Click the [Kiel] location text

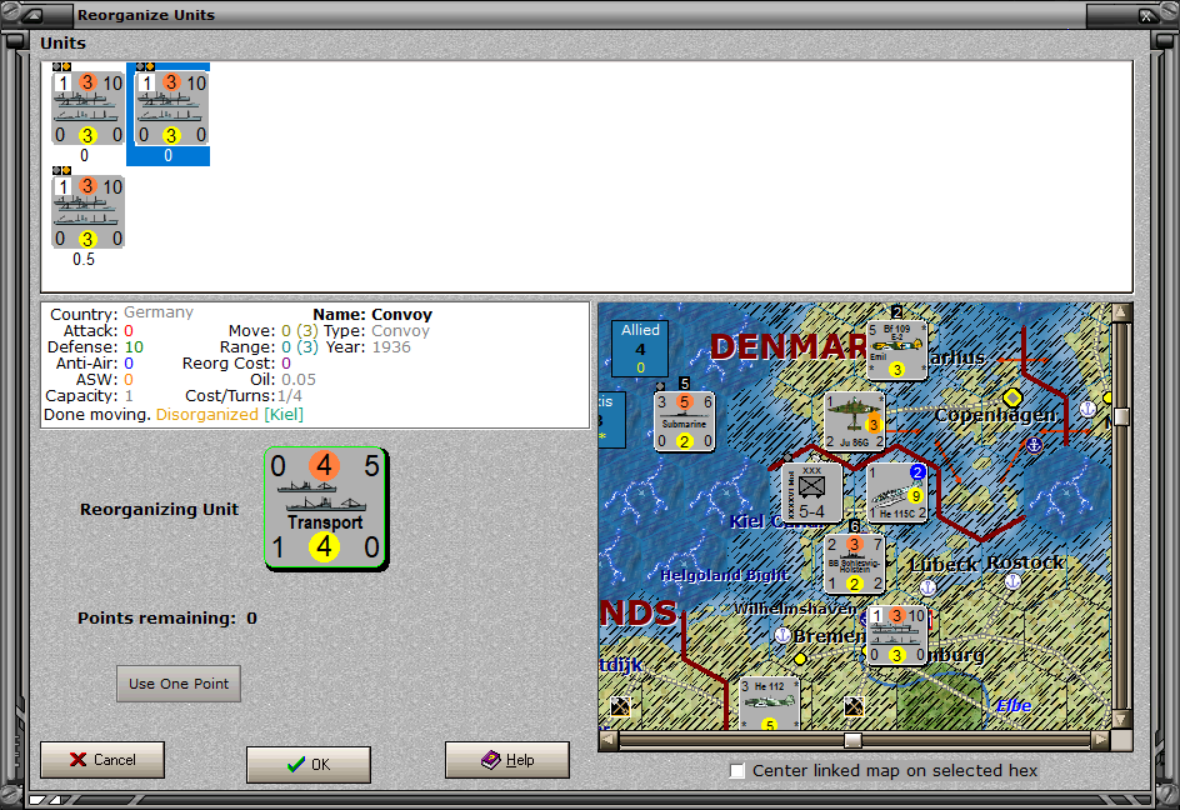click(x=284, y=415)
